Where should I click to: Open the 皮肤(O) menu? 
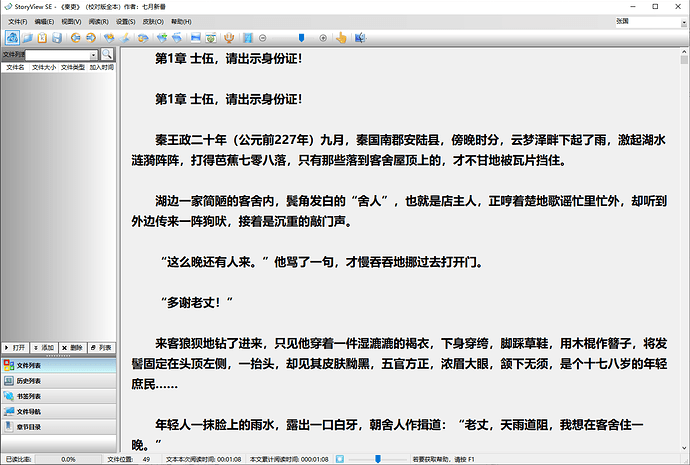(x=153, y=22)
